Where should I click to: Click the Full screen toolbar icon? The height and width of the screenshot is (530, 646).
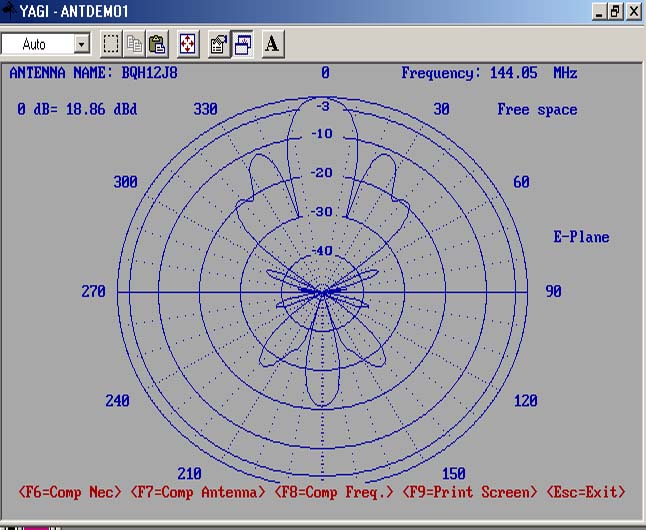click(x=188, y=44)
